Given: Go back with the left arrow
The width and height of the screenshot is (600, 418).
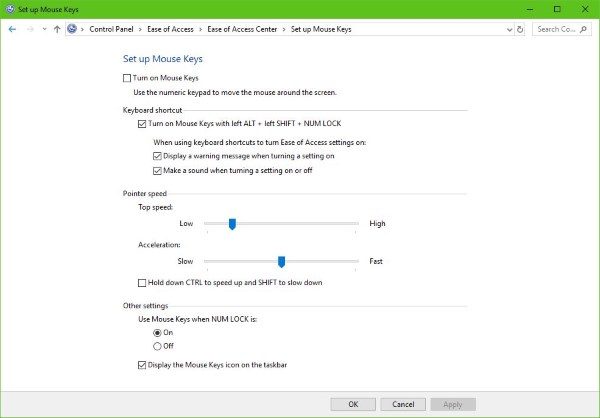Looking at the screenshot, I should [12, 29].
